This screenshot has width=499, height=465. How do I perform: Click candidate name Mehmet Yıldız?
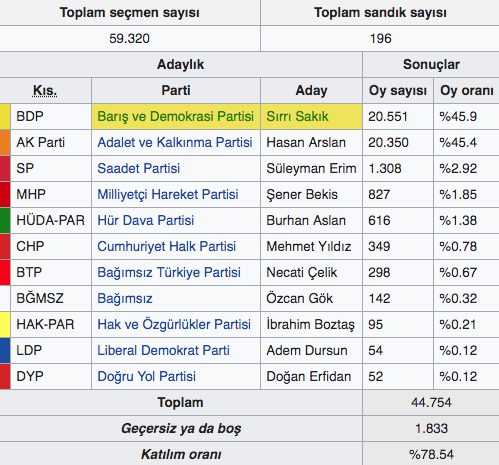pos(309,246)
